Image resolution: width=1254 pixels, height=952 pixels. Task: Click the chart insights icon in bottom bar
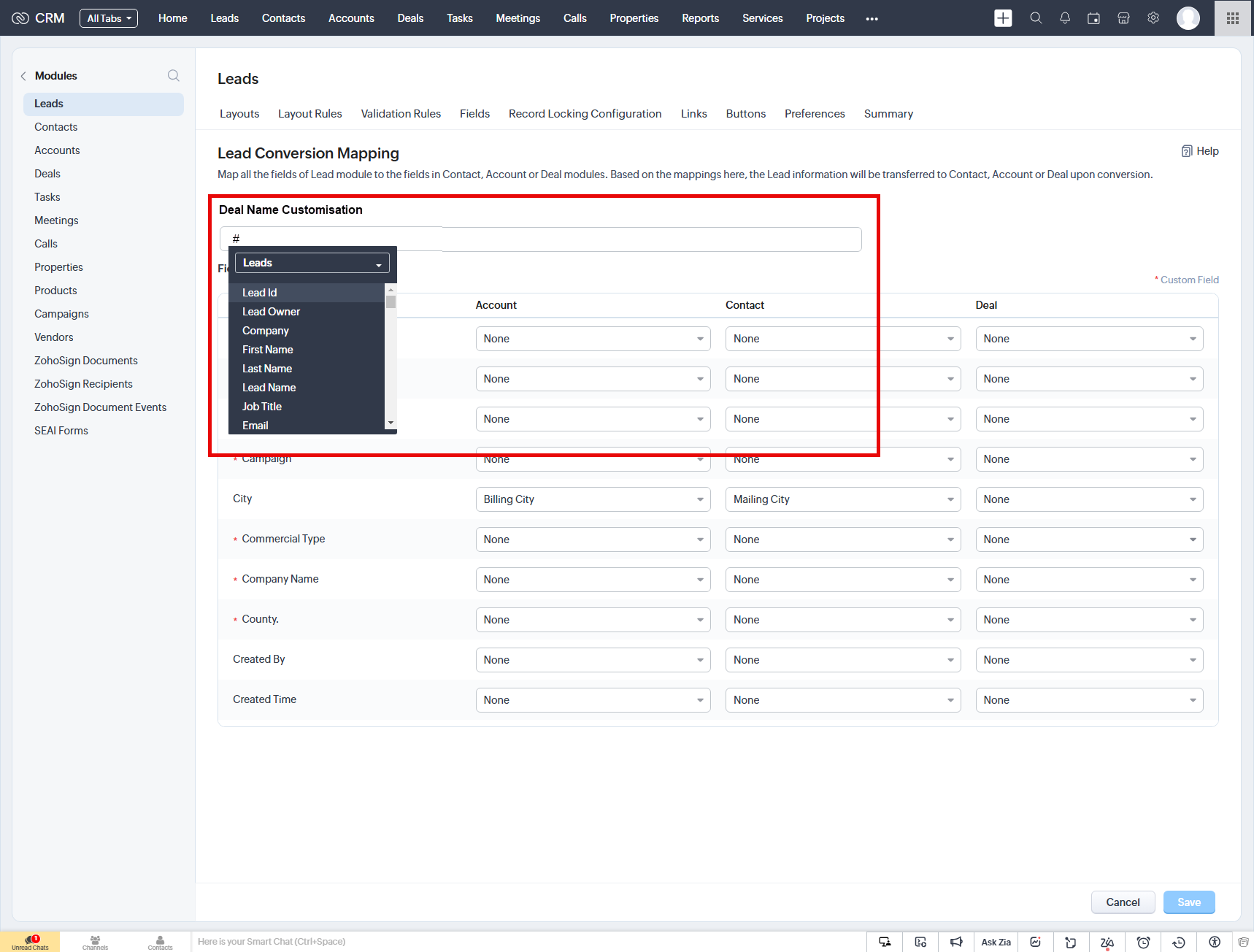point(1035,942)
